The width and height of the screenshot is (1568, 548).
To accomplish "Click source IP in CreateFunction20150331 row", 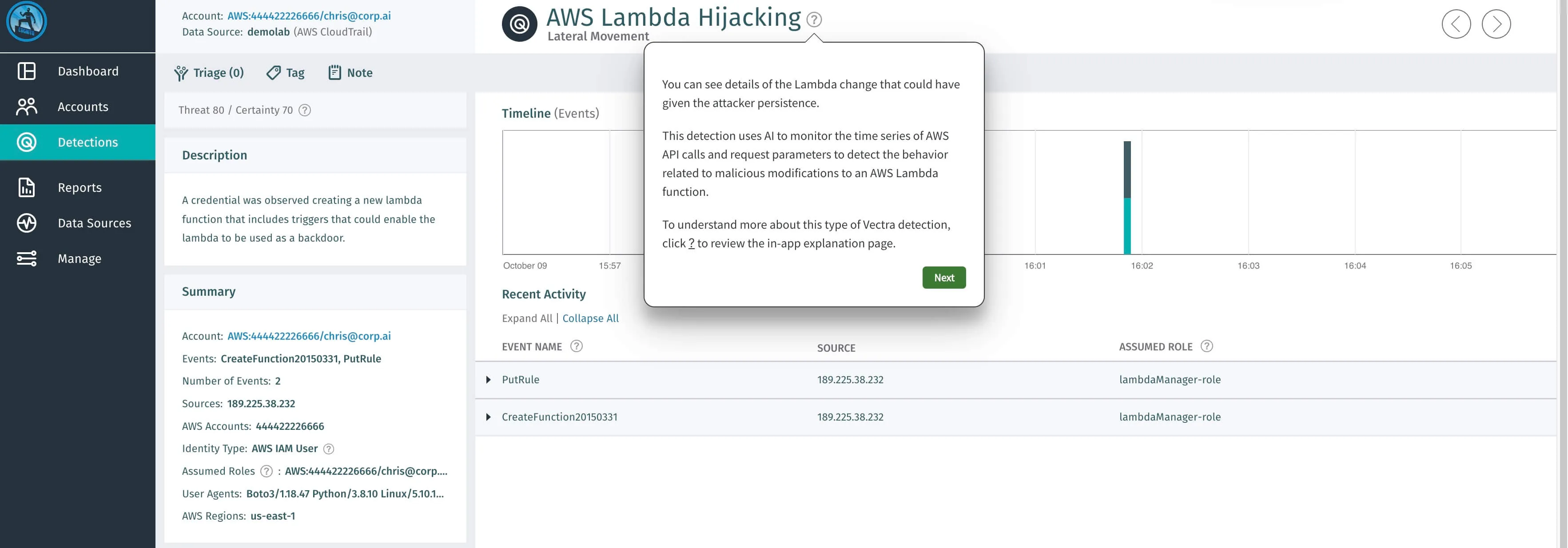I will 850,417.
